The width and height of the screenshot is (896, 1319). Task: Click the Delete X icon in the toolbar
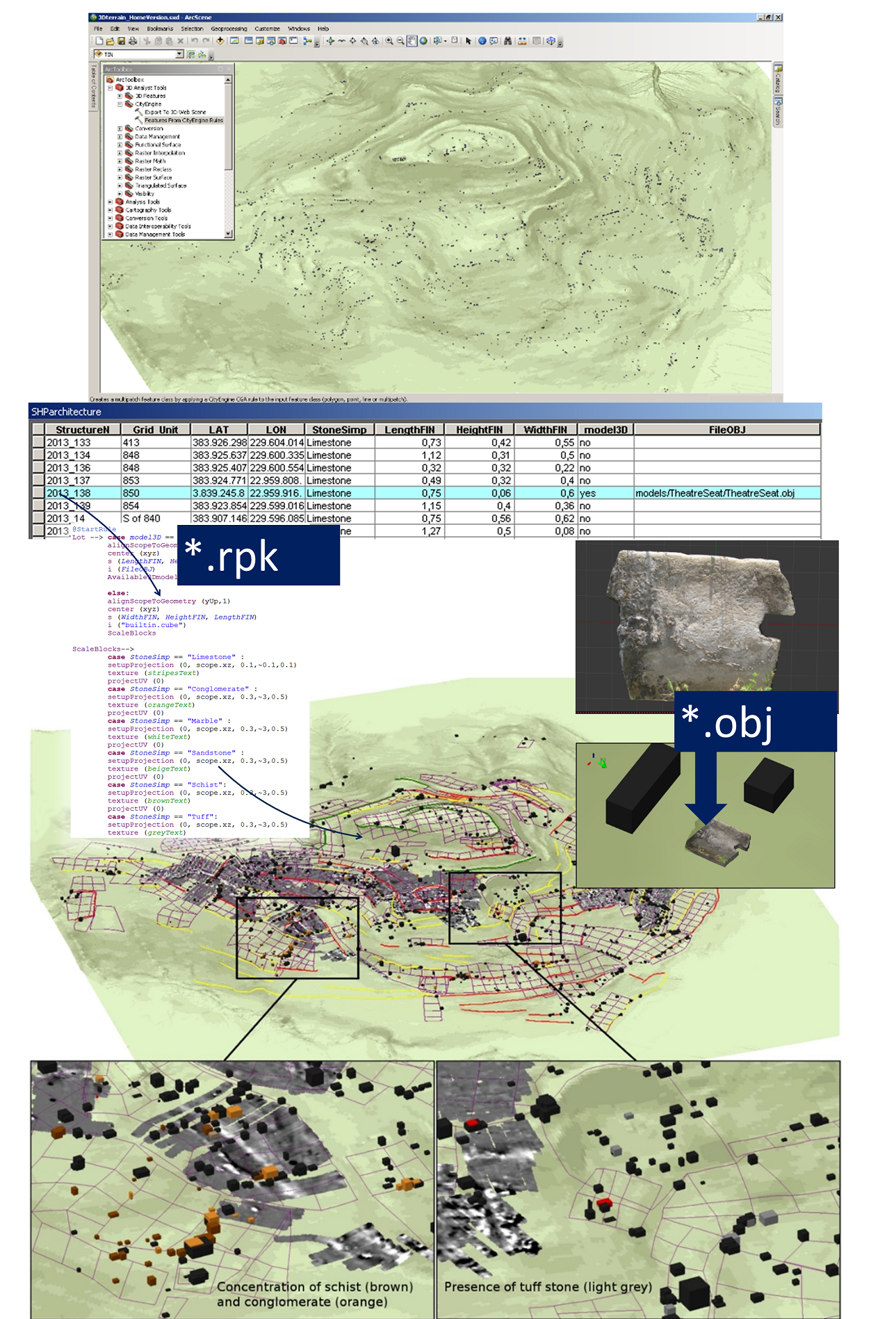[180, 41]
